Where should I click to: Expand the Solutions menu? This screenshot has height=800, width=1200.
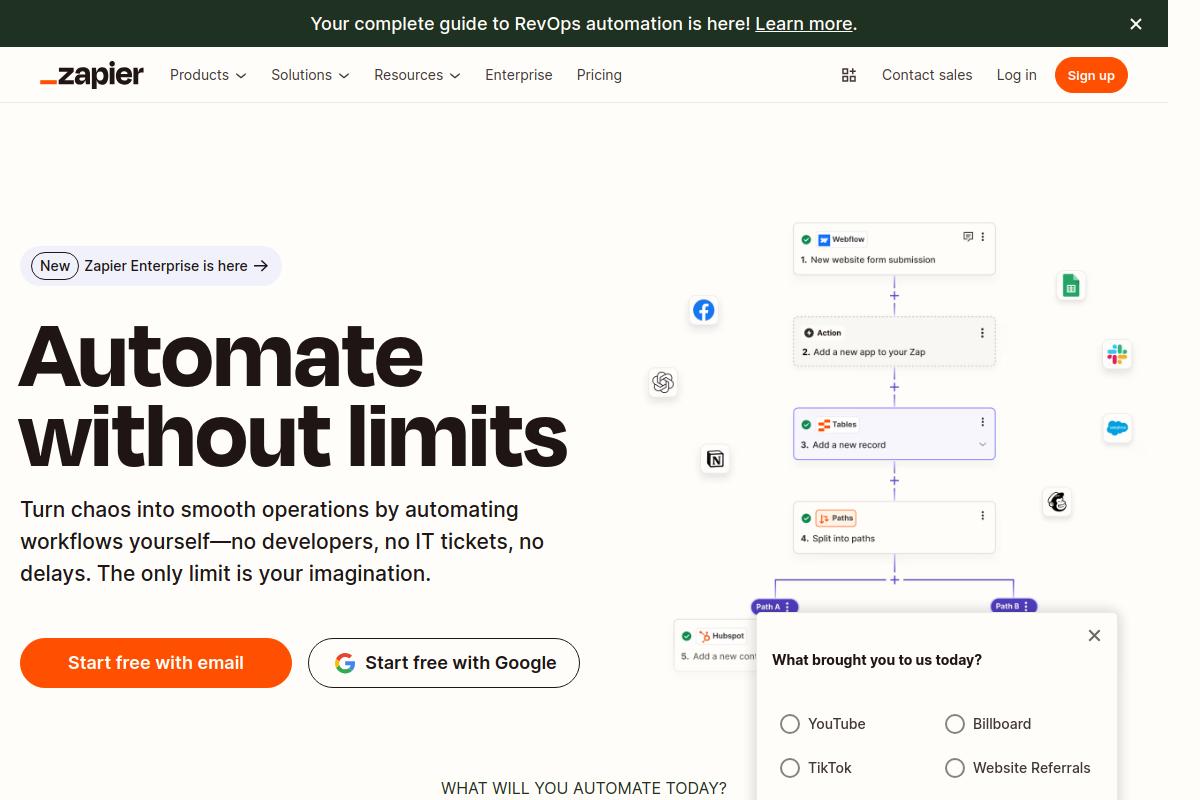[310, 75]
